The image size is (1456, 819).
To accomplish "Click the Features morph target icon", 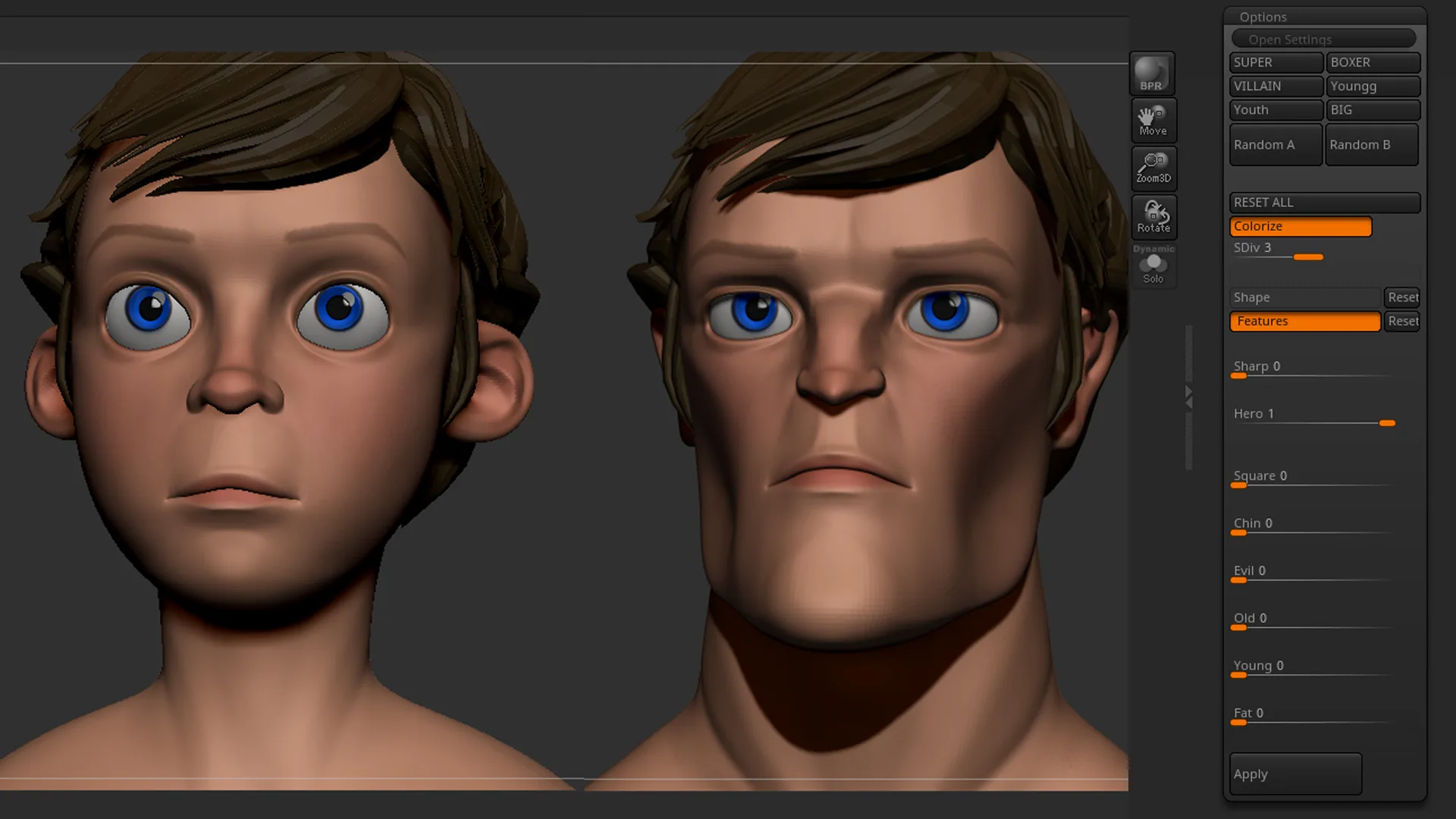I will tap(1303, 321).
